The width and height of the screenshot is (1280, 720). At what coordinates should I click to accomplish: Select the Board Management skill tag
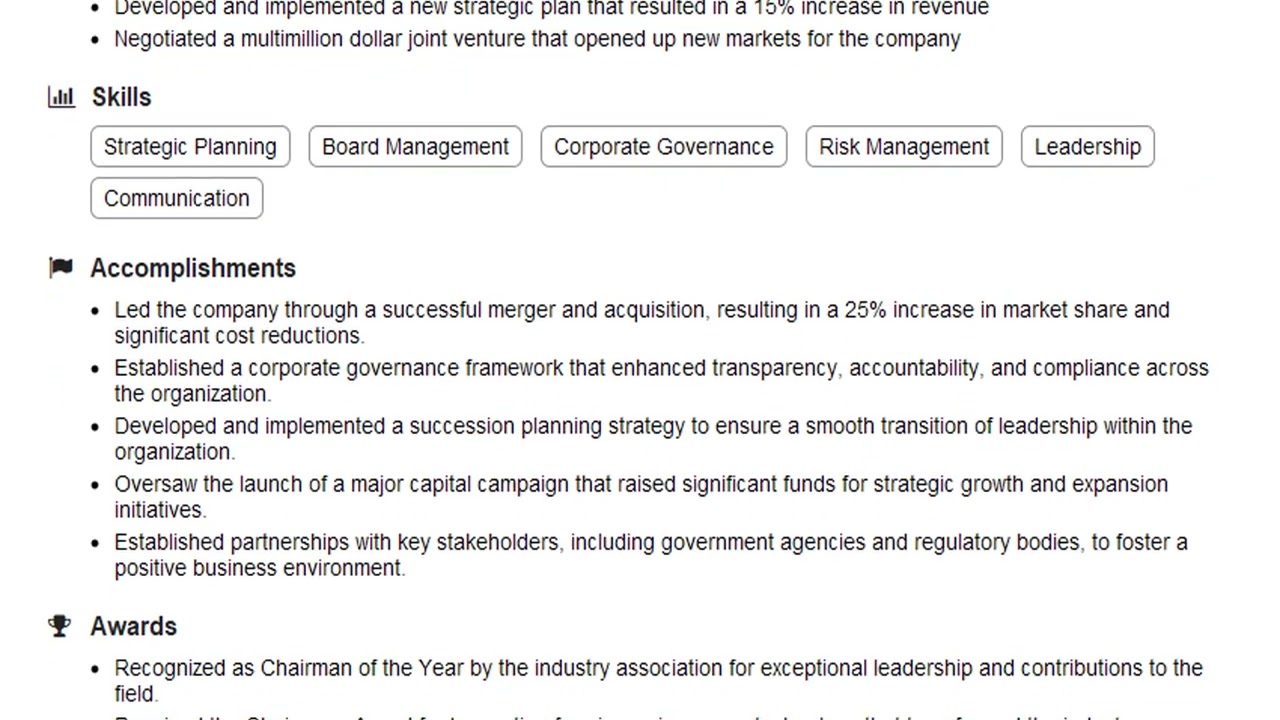coord(415,147)
